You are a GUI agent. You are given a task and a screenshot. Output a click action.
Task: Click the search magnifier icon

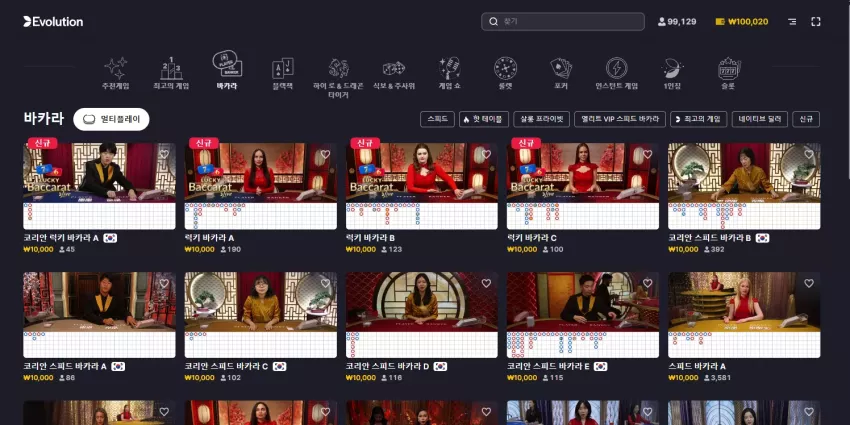tap(493, 22)
